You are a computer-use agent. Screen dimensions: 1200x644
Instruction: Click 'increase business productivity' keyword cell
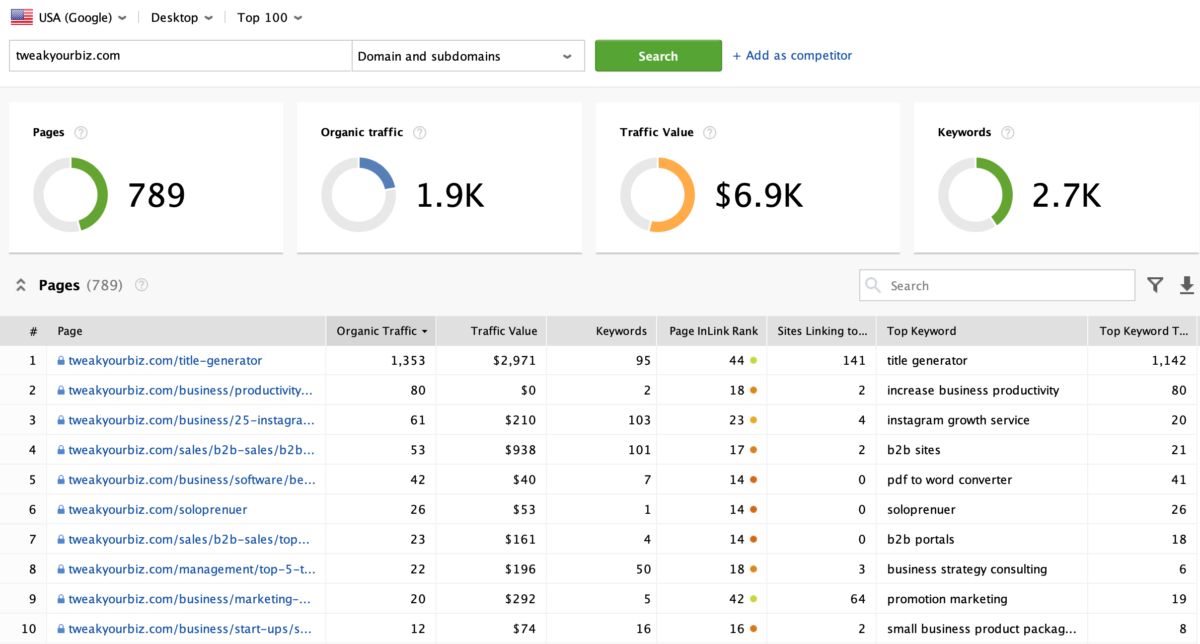(973, 390)
